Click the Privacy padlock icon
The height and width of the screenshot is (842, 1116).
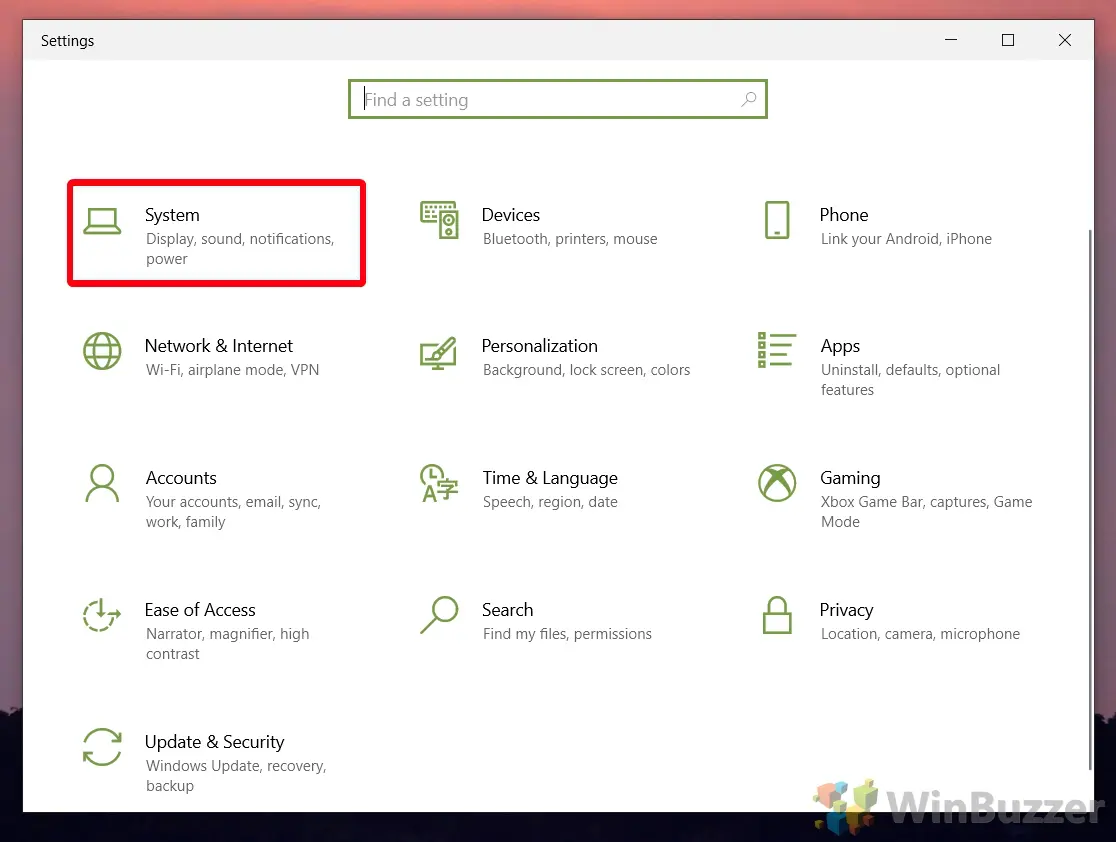pyautogui.click(x=777, y=615)
